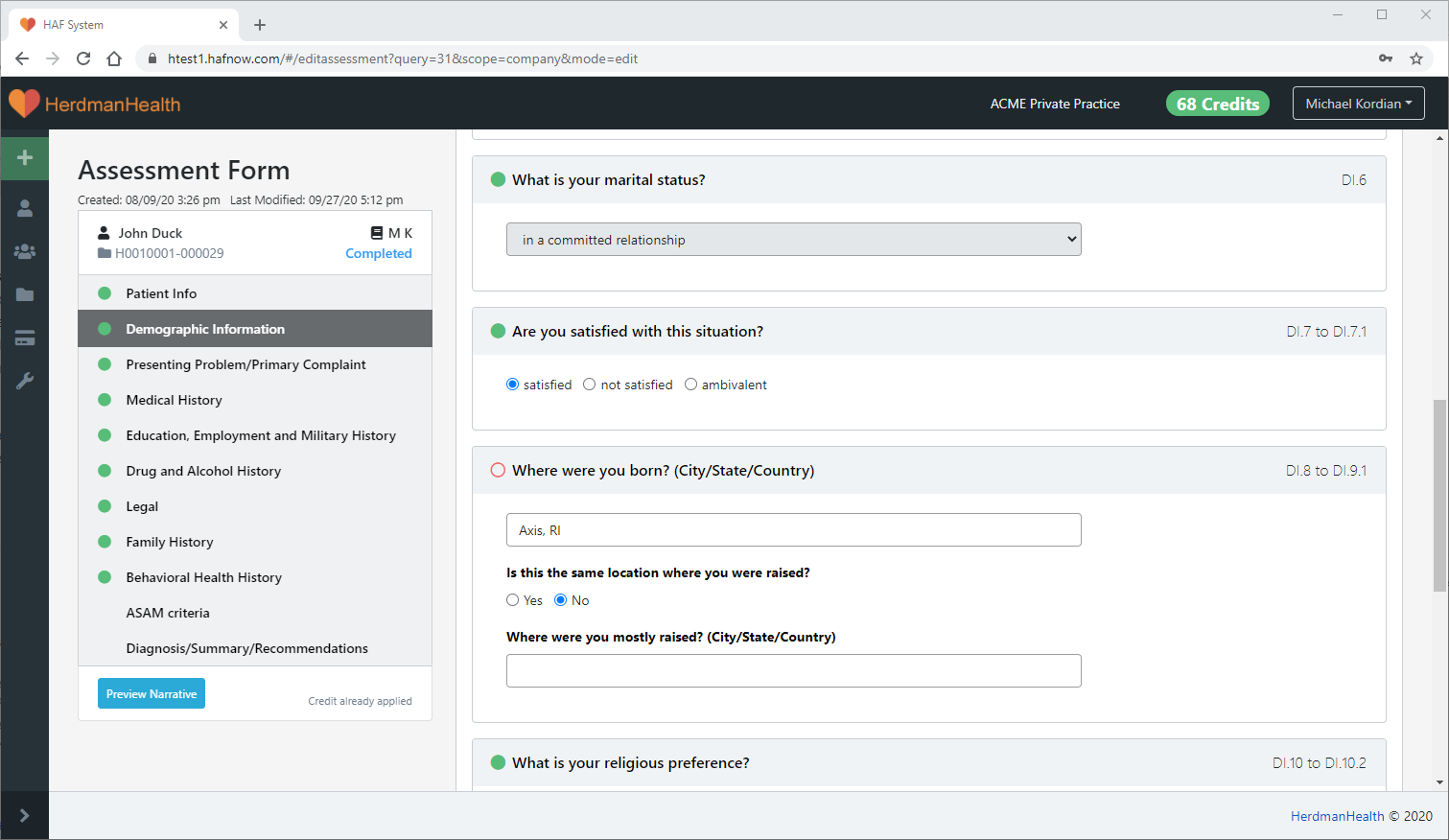Go to Medical History section
This screenshot has height=840, width=1449.
click(x=174, y=400)
